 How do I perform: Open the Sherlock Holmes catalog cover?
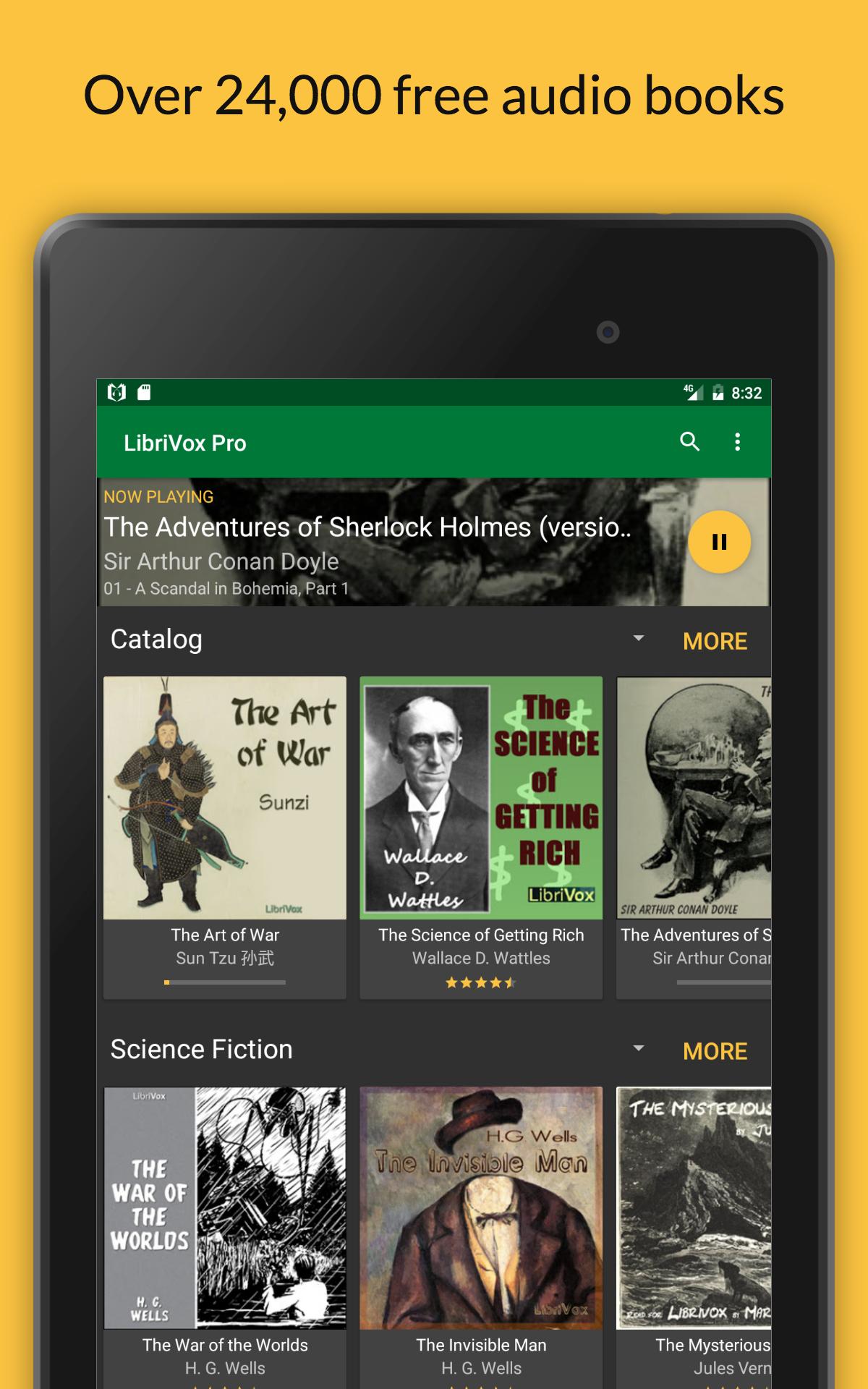coord(694,798)
